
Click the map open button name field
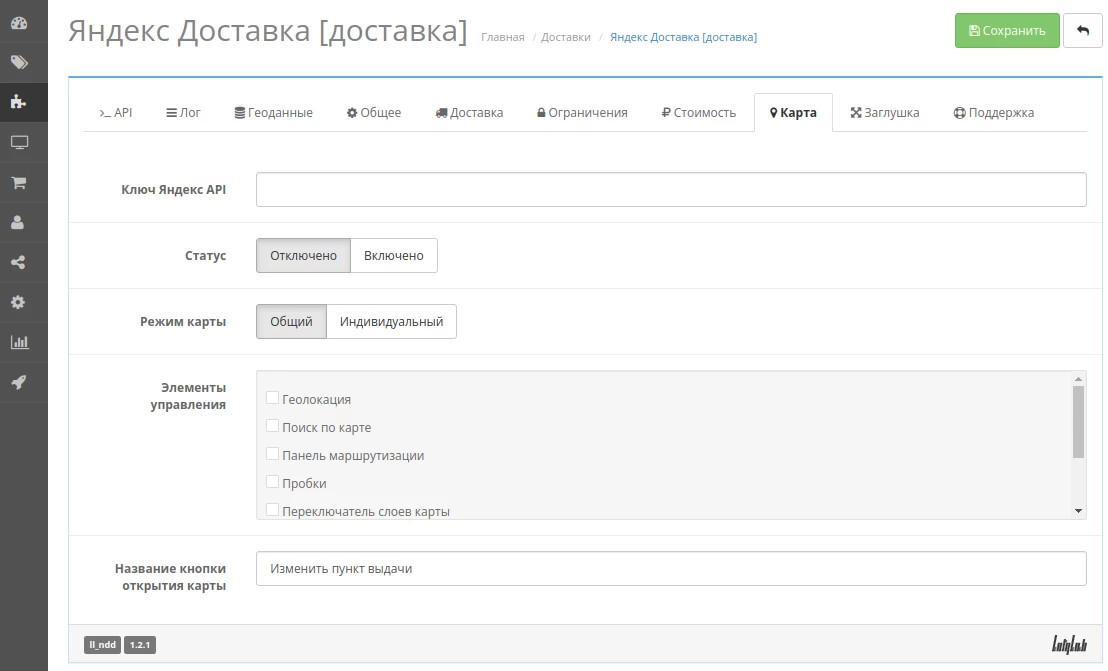pyautogui.click(x=671, y=569)
